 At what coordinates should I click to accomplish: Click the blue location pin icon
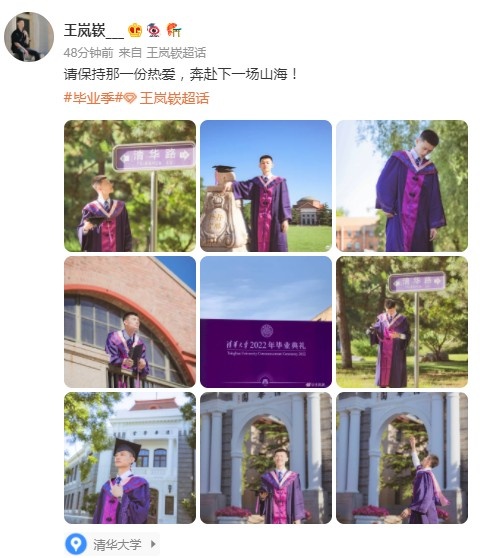click(76, 544)
